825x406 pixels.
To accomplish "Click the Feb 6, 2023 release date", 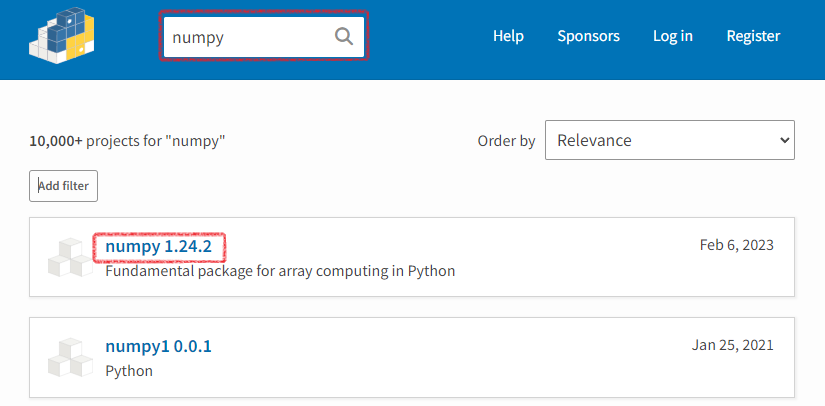I will (x=737, y=245).
